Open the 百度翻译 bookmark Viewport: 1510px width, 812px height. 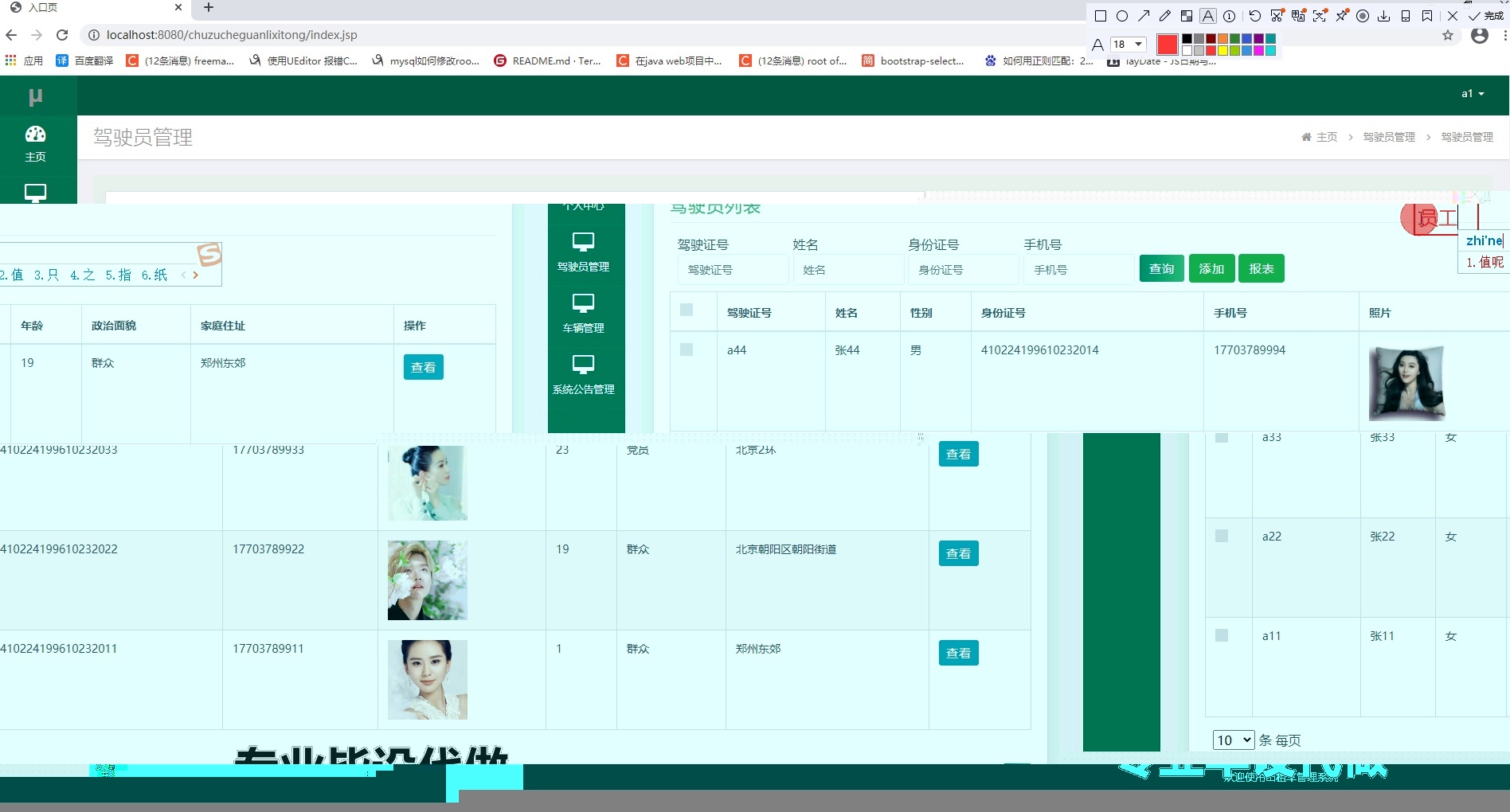pyautogui.click(x=85, y=61)
